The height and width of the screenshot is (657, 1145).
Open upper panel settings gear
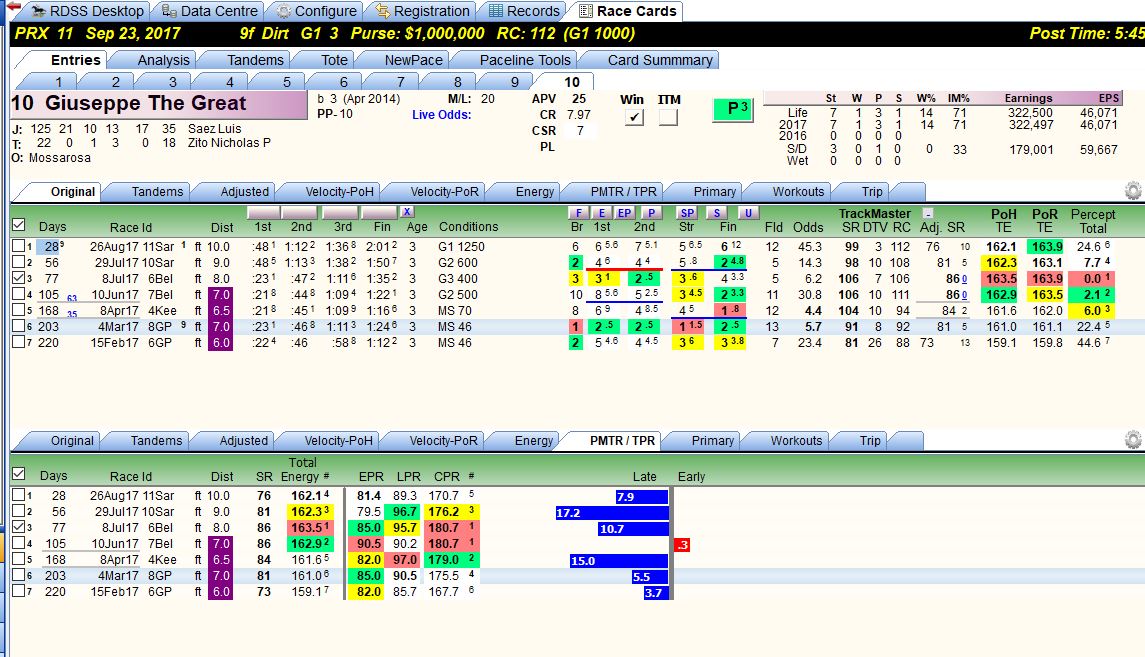tap(1133, 191)
